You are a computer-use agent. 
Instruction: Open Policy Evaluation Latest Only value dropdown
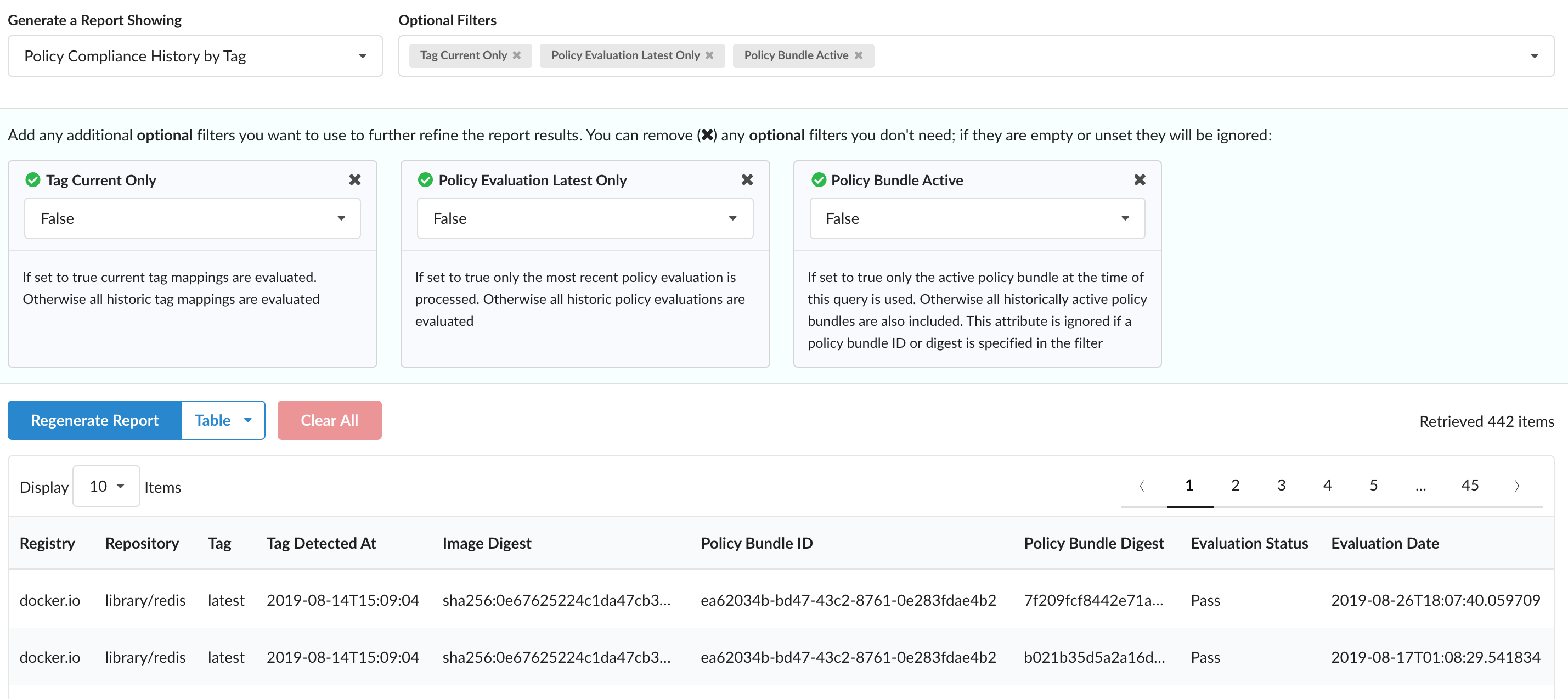[584, 218]
